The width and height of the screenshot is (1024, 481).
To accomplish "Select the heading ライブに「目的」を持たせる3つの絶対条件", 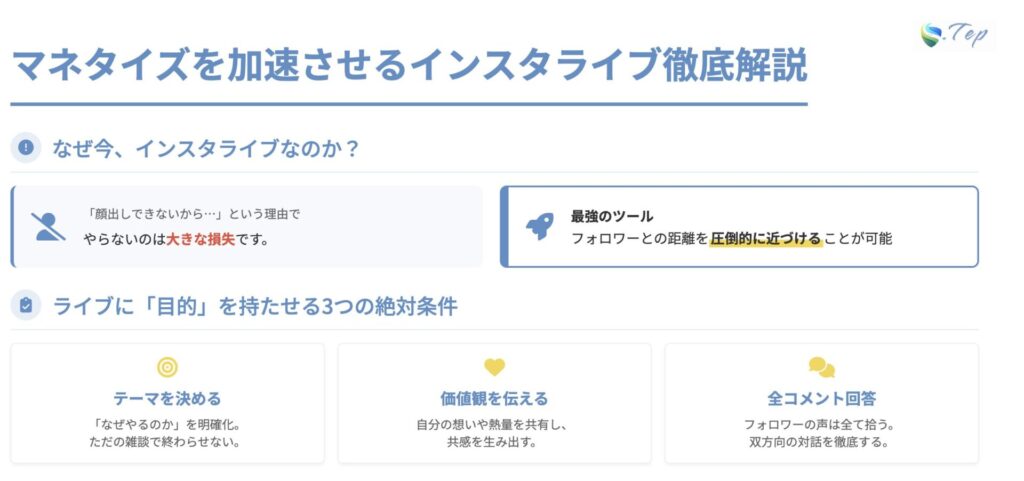I will [254, 307].
